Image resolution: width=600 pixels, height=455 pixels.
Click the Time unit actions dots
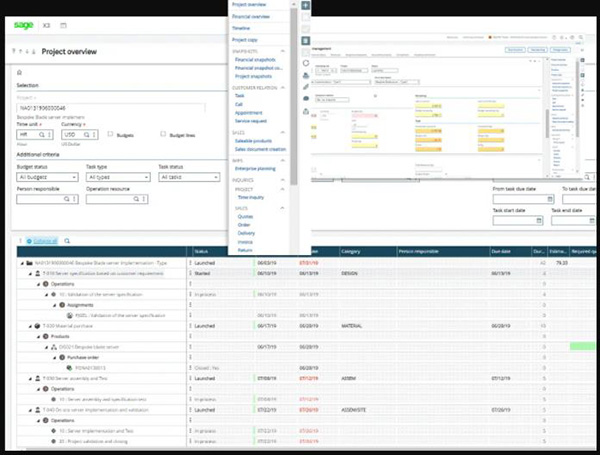49,135
